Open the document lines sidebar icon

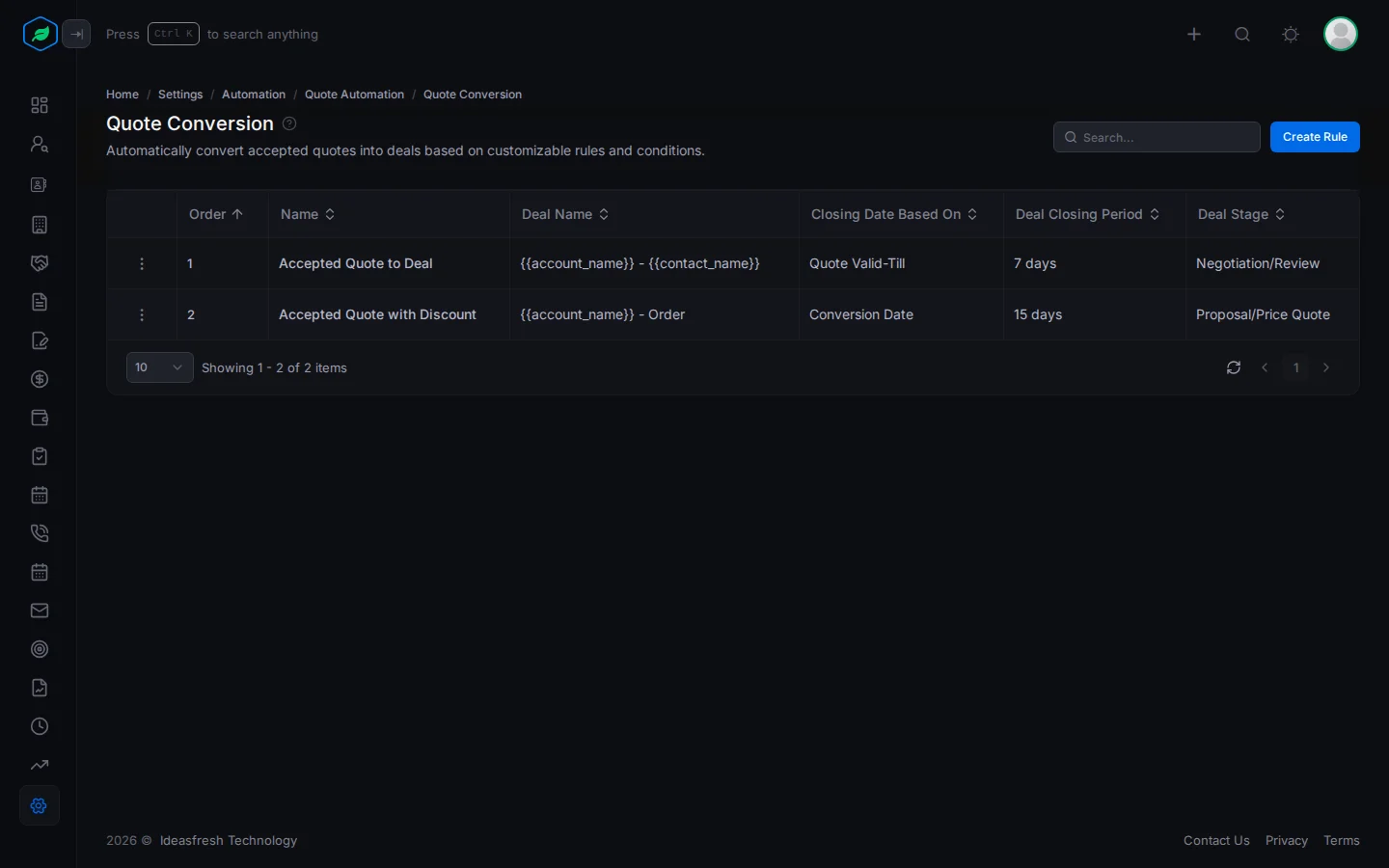40,302
